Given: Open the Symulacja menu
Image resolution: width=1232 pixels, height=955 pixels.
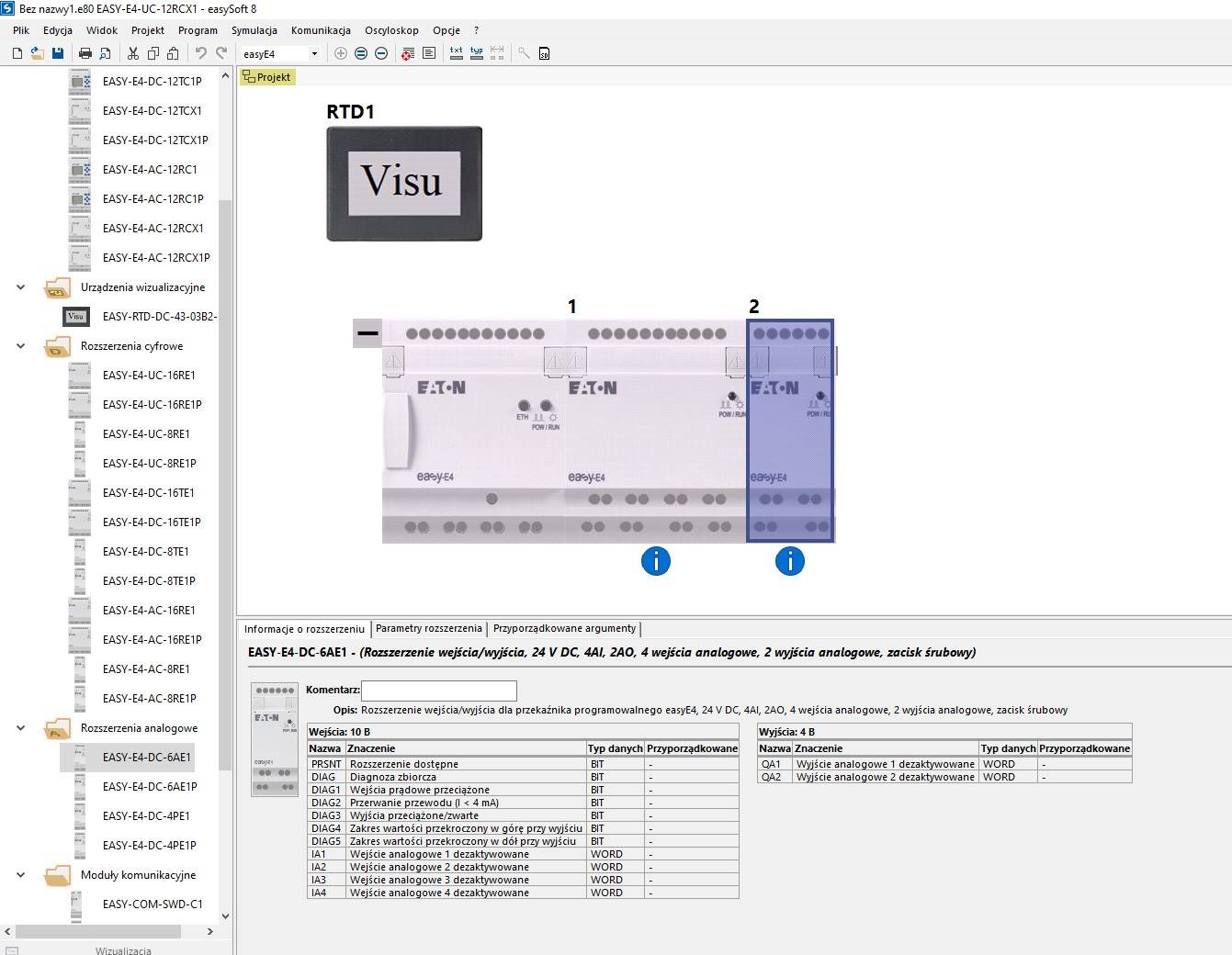Looking at the screenshot, I should pos(254,30).
